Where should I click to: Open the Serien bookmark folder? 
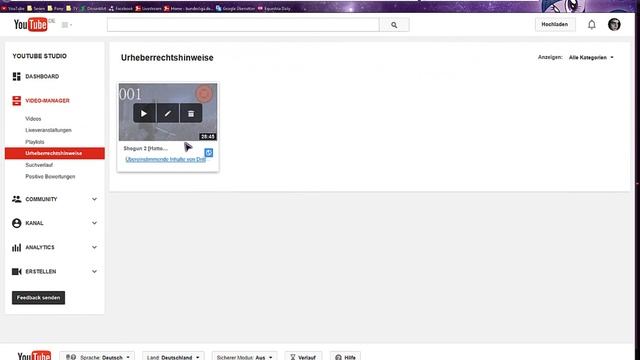tap(36, 8)
